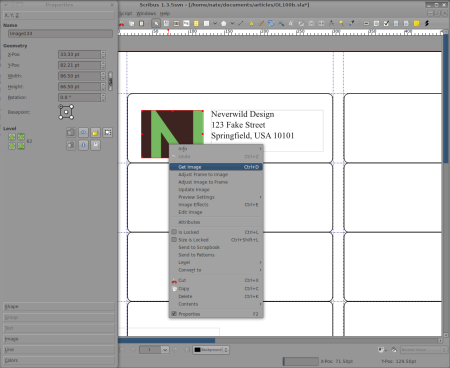Click the black lightning bolt toolbar icon
This screenshot has width=450, height=368.
426,23
